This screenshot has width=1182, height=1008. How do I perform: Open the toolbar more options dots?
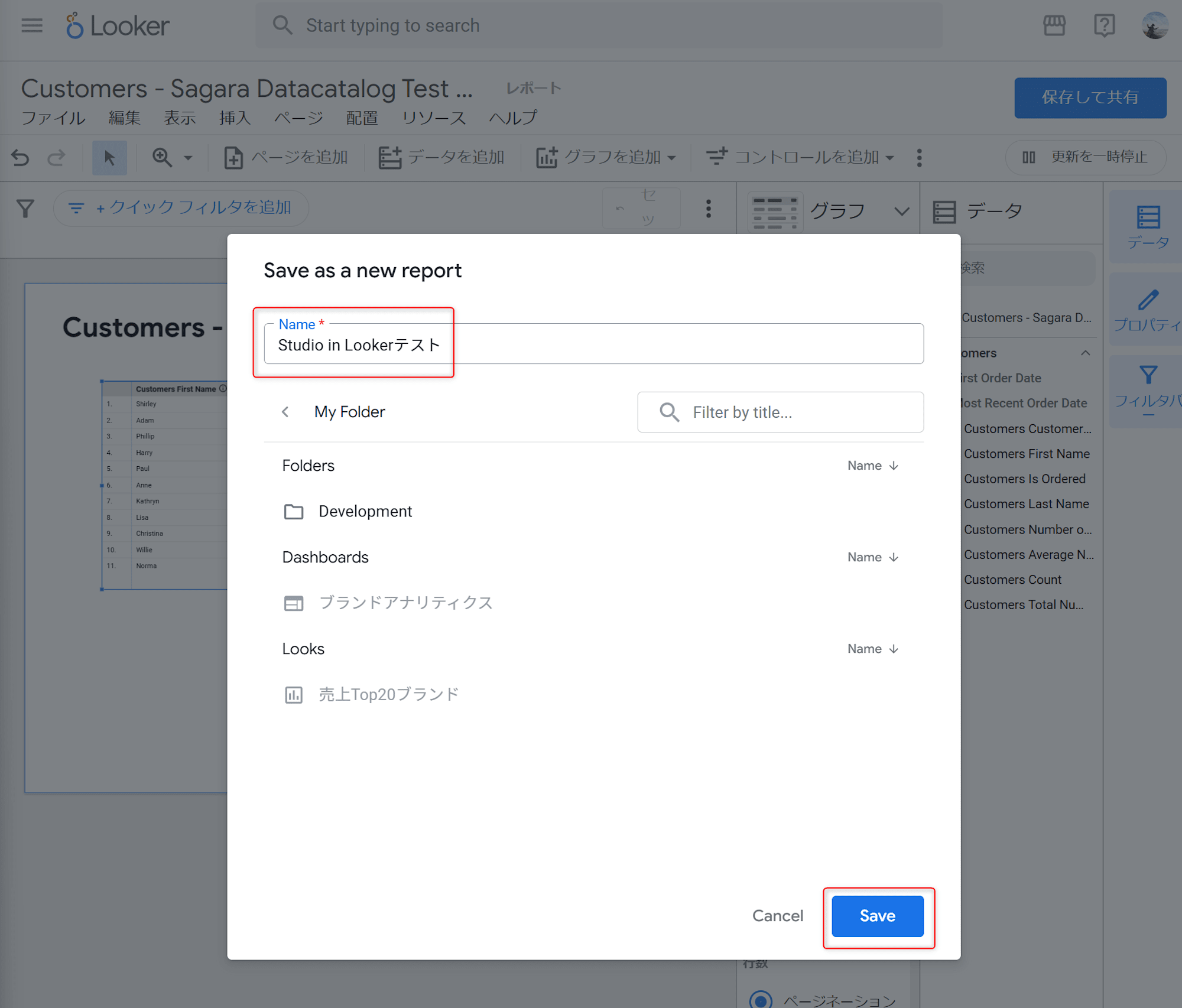point(919,158)
